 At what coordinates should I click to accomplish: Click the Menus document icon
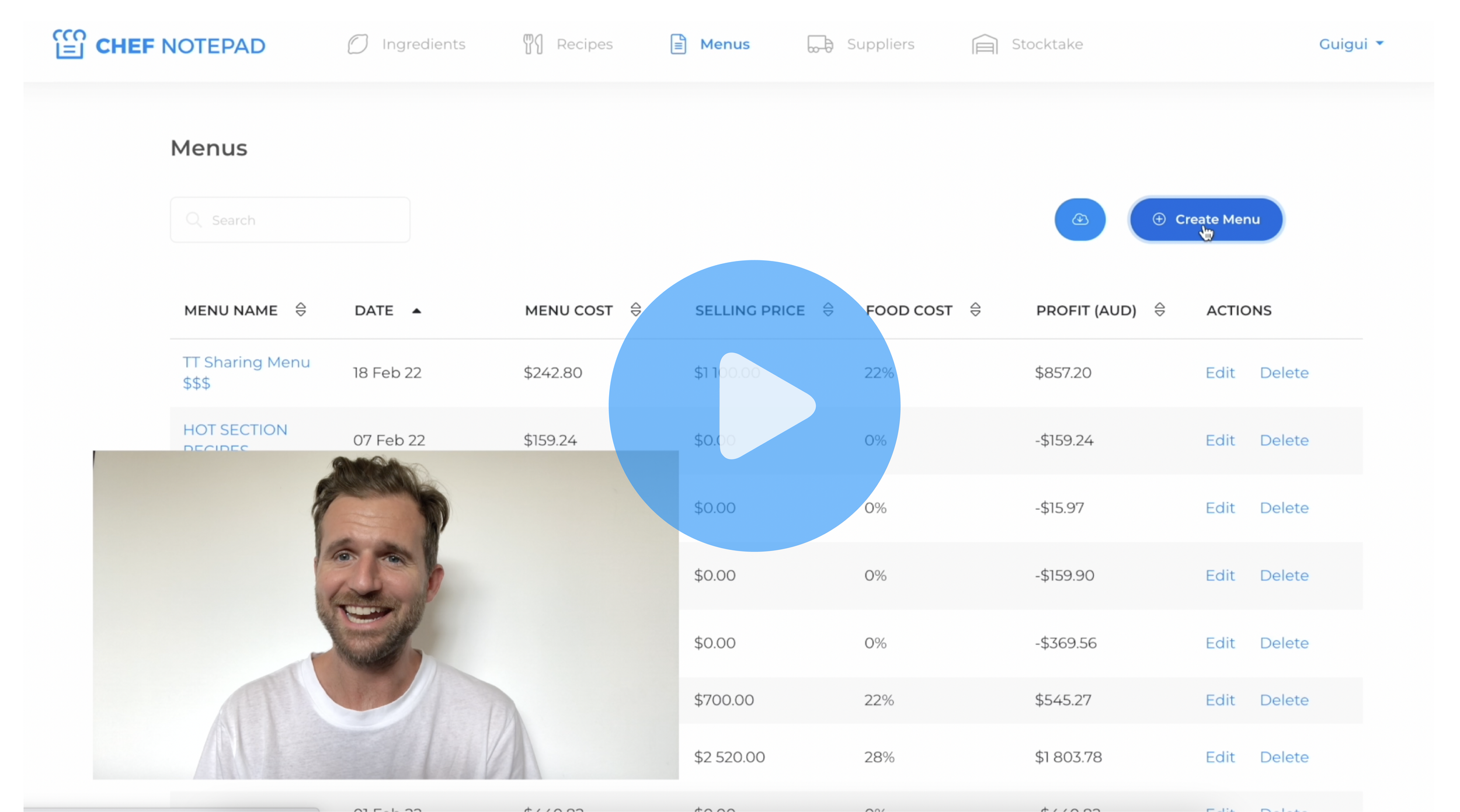[x=678, y=44]
